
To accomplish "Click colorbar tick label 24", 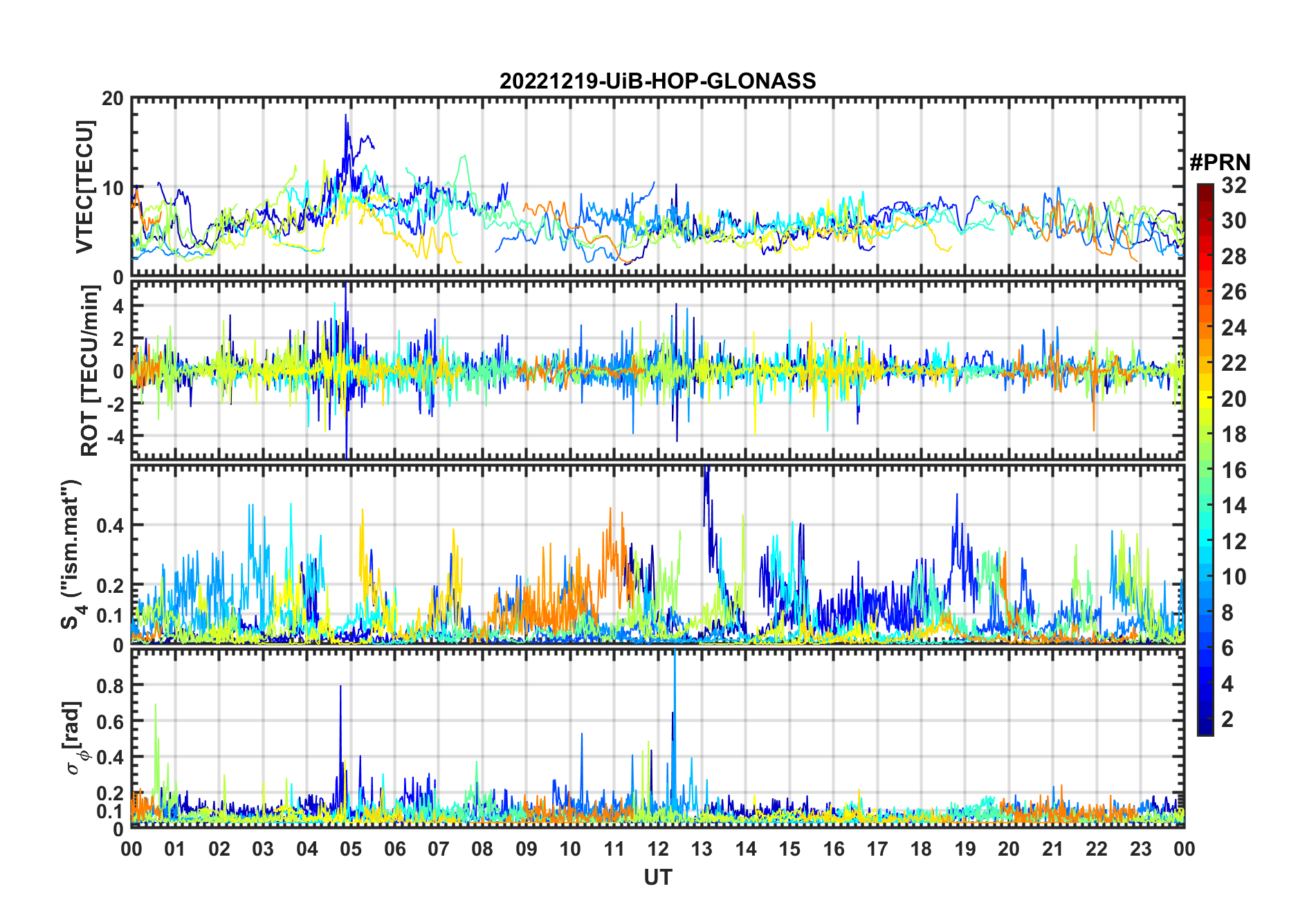I will [x=1234, y=327].
